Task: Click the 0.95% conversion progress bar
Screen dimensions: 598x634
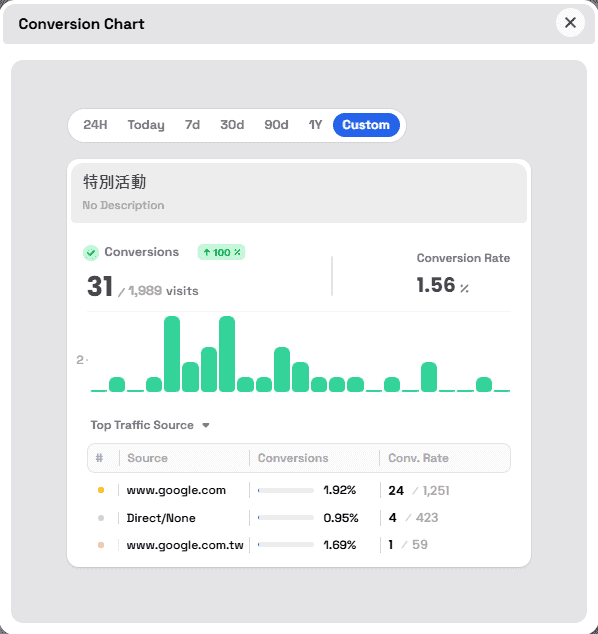Action: click(x=286, y=518)
